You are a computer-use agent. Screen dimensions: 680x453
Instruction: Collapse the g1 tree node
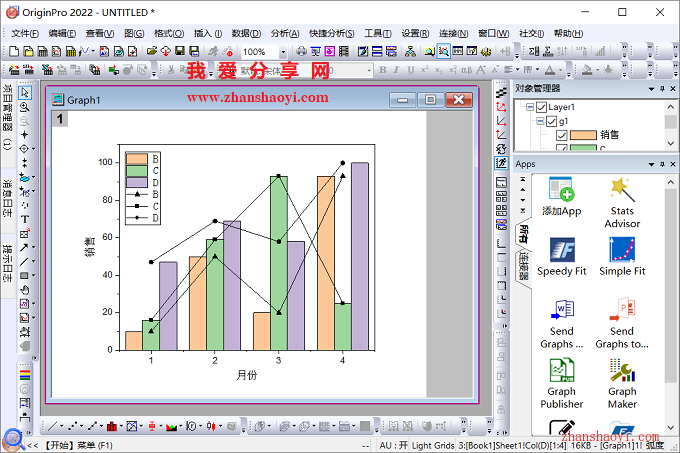click(540, 121)
